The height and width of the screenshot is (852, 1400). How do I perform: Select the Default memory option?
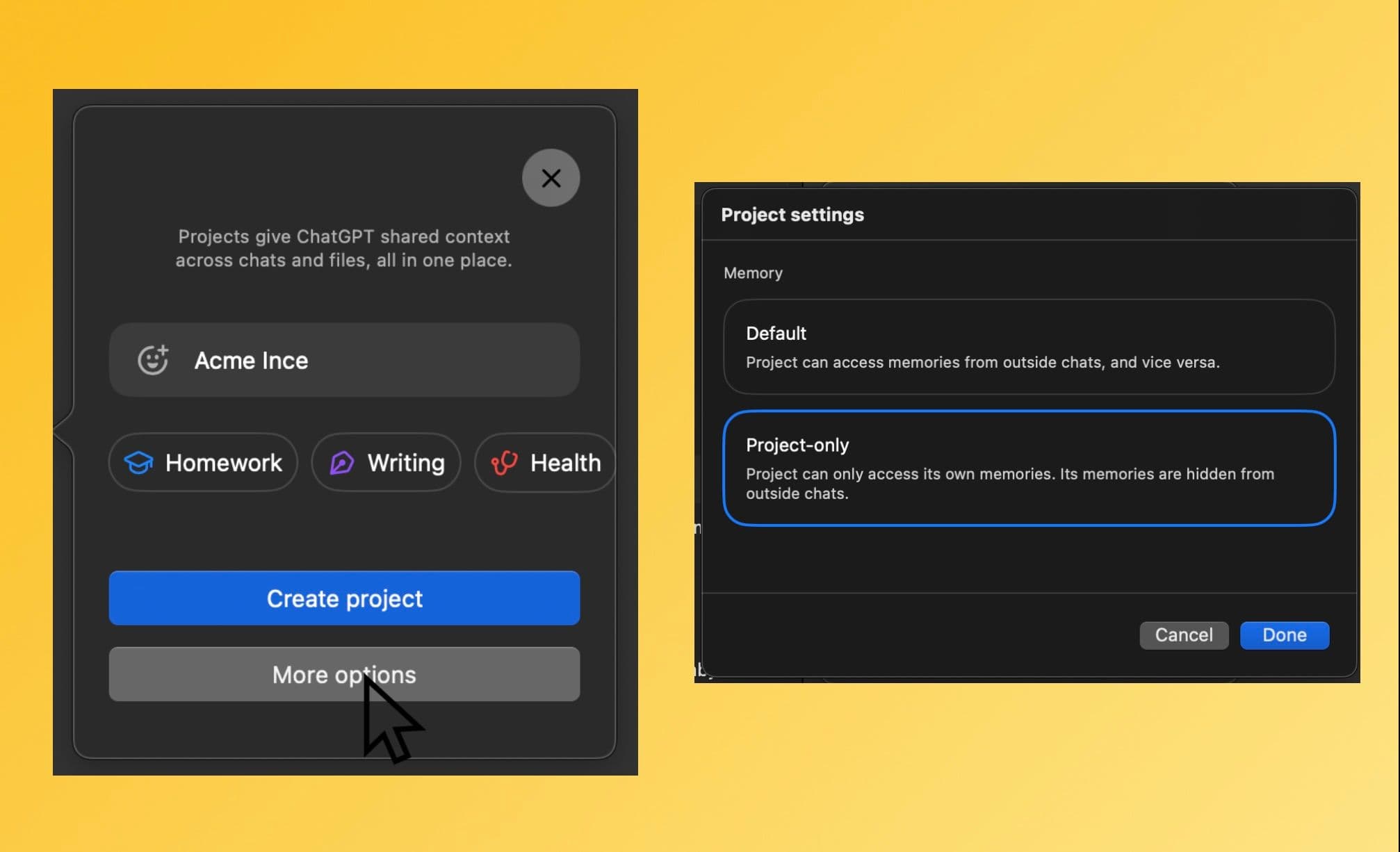pyautogui.click(x=1029, y=347)
